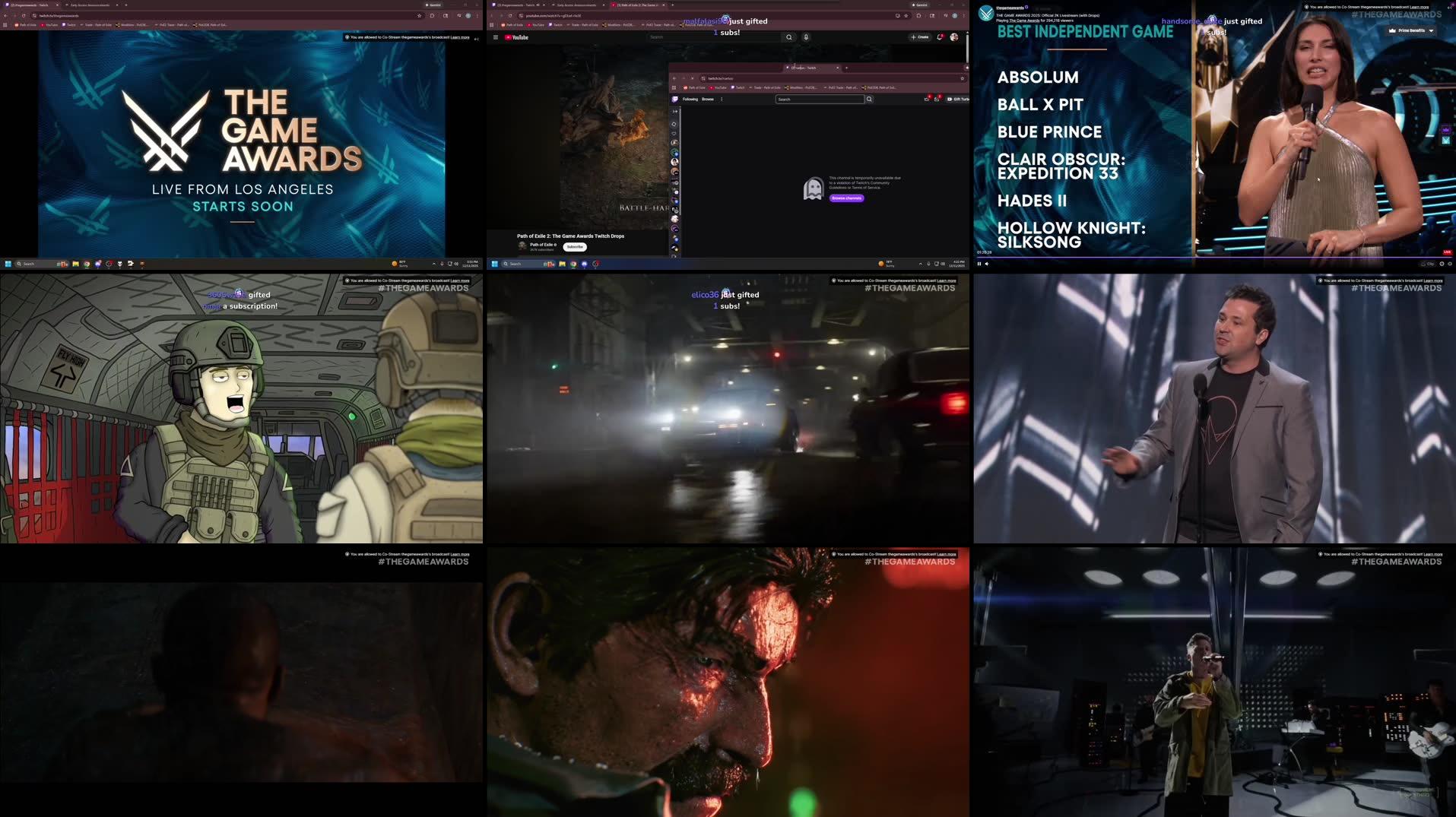Open YouTube notifications bell
This screenshot has height=817, width=1456.
pyautogui.click(x=939, y=36)
